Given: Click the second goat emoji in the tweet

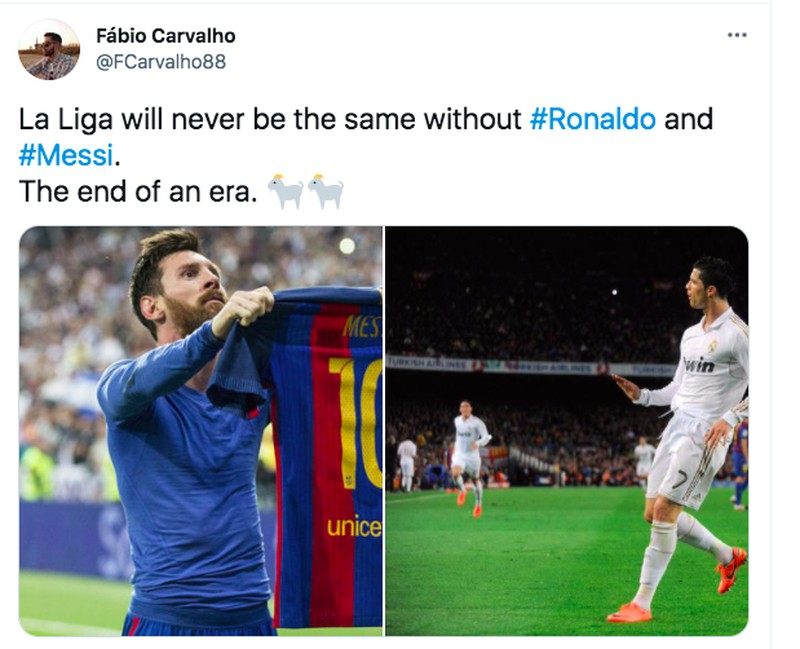Looking at the screenshot, I should coord(322,190).
